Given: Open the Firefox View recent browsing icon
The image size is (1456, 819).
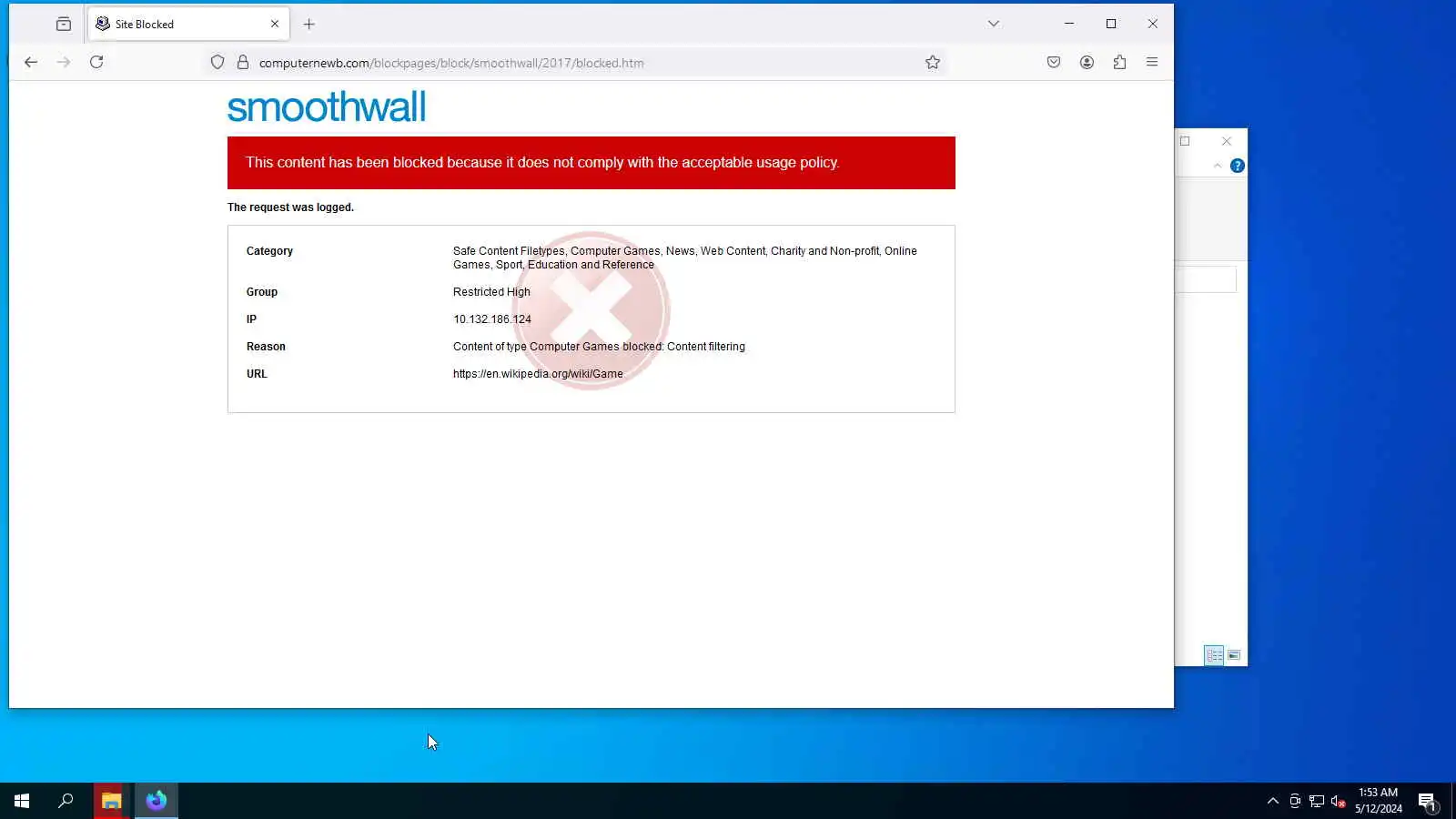Looking at the screenshot, I should pyautogui.click(x=63, y=25).
